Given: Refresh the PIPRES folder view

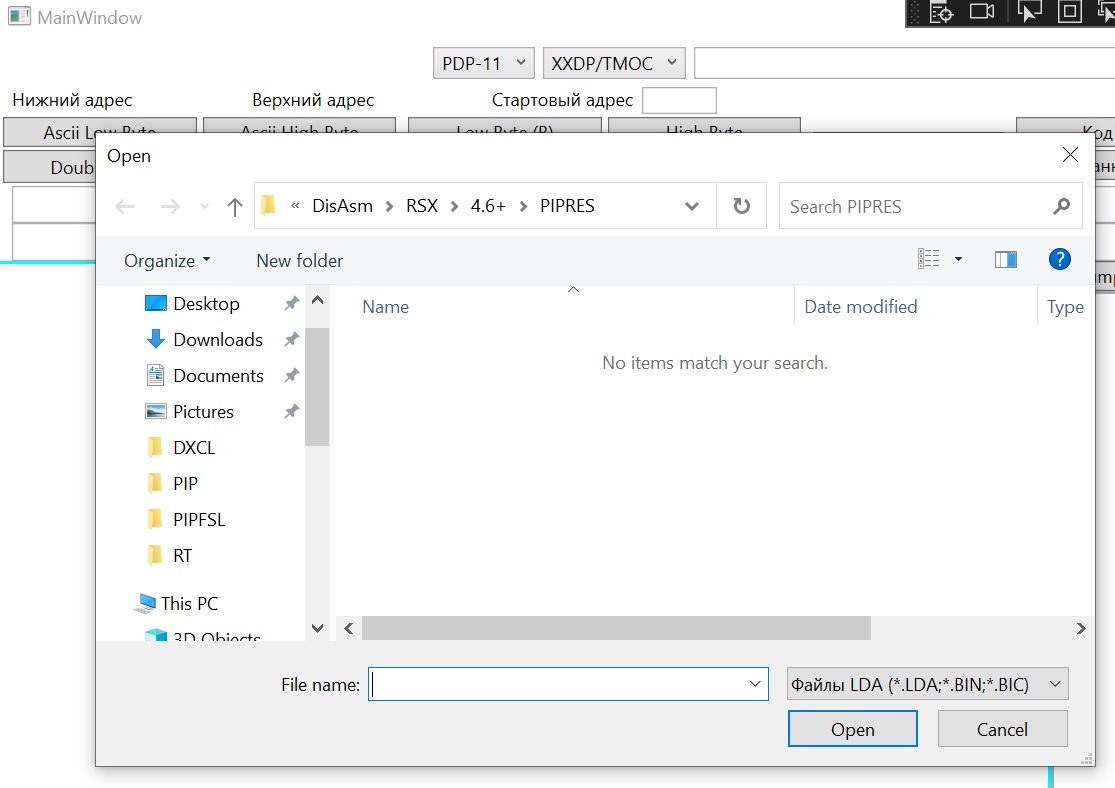Looking at the screenshot, I should [741, 206].
